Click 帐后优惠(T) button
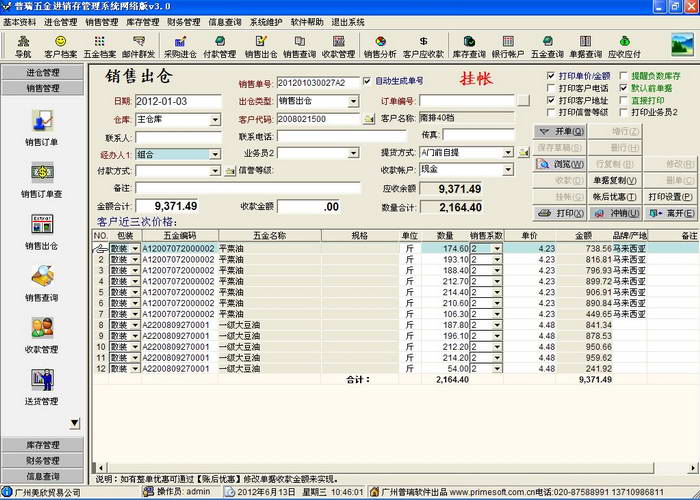Image resolution: width=700 pixels, height=500 pixels. click(x=615, y=197)
